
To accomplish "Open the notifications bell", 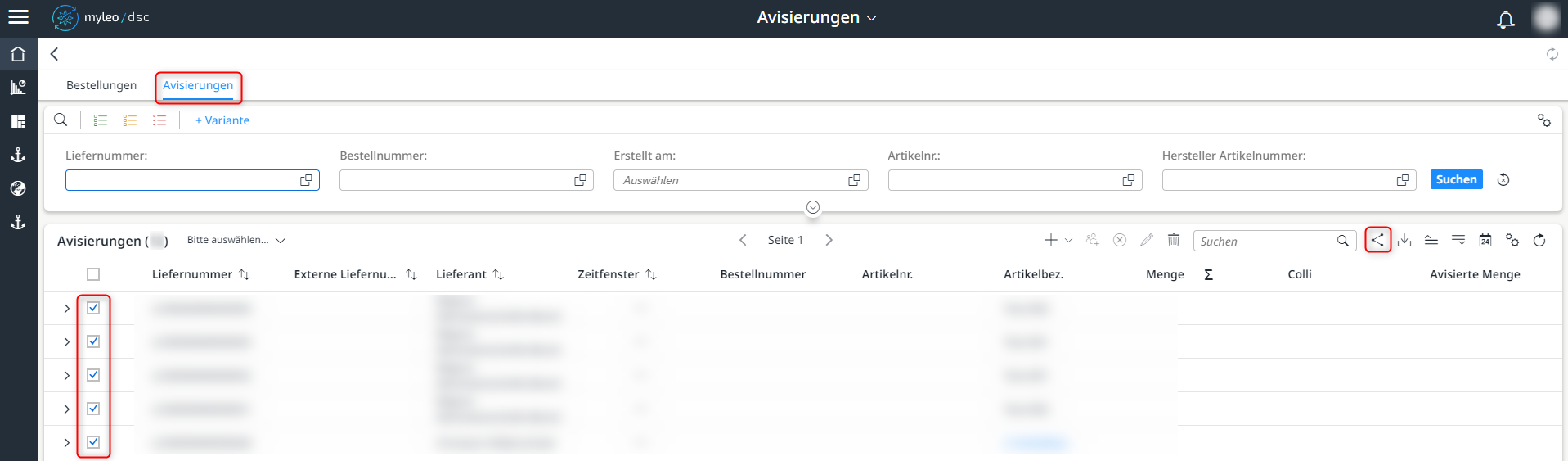I will pyautogui.click(x=1506, y=19).
